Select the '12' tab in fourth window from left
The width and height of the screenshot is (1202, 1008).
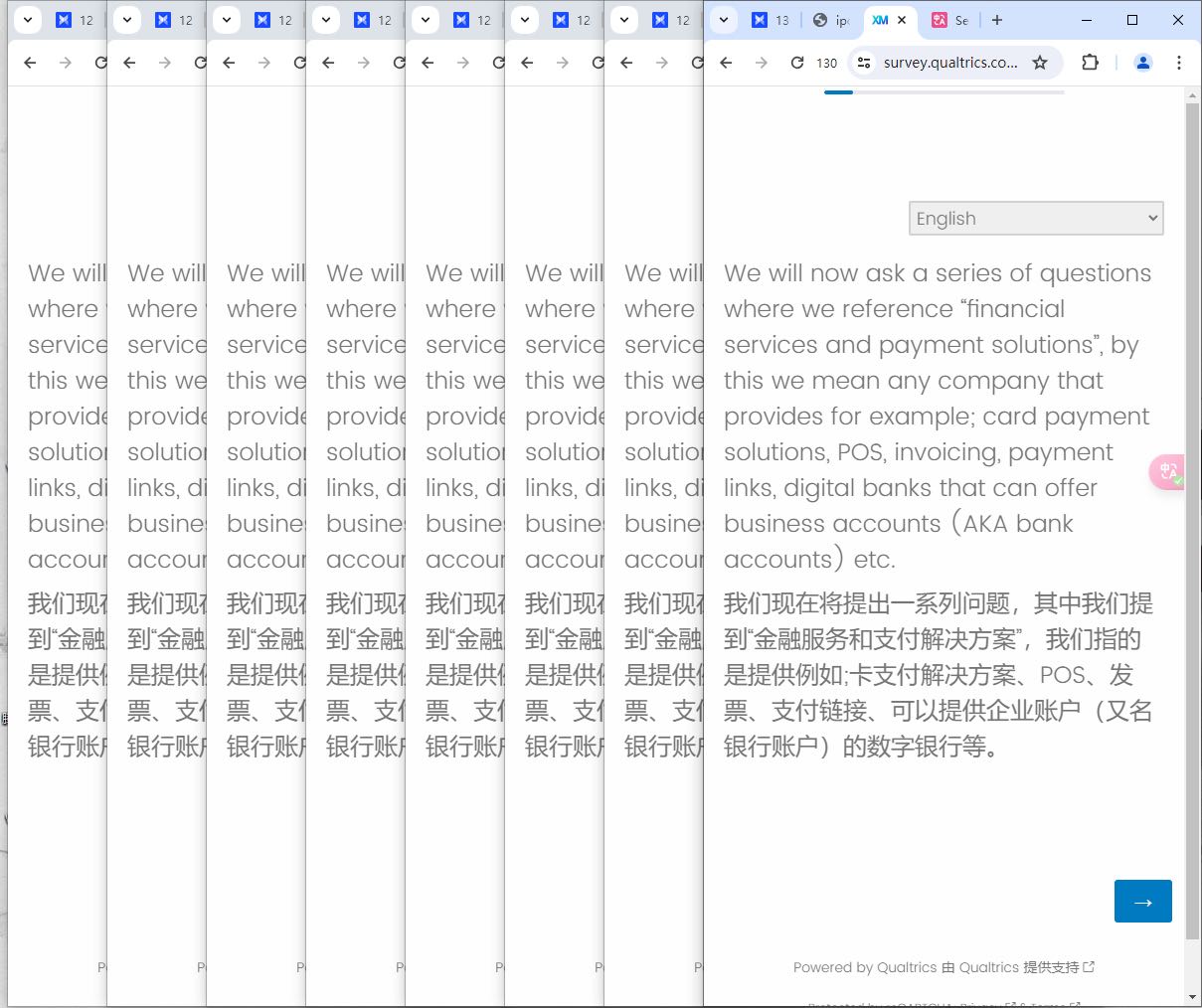374,20
